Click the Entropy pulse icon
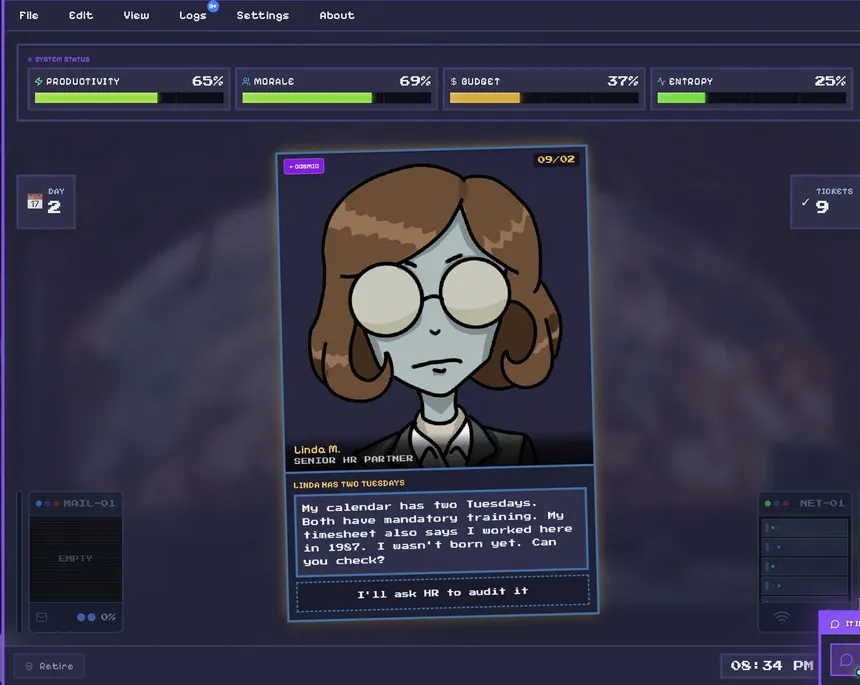Image resolution: width=860 pixels, height=685 pixels. coord(661,81)
